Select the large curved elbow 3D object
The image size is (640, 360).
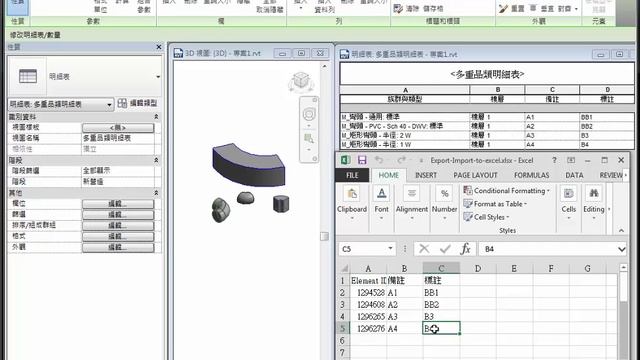pos(248,165)
